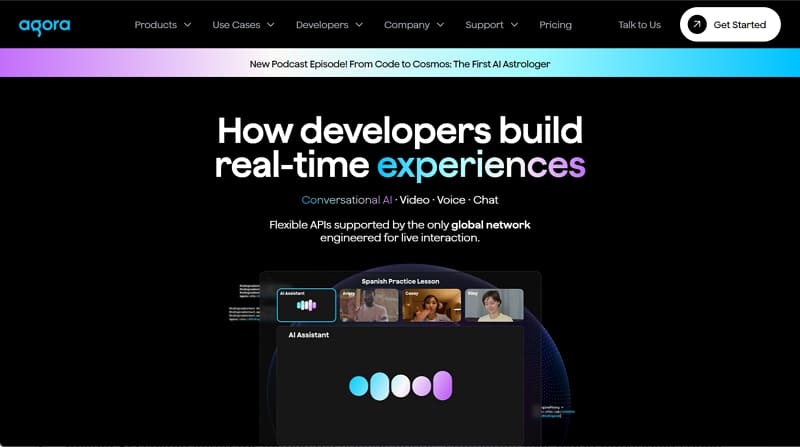Expand the Products chevron arrow
This screenshot has width=800, height=447.
(x=187, y=24)
